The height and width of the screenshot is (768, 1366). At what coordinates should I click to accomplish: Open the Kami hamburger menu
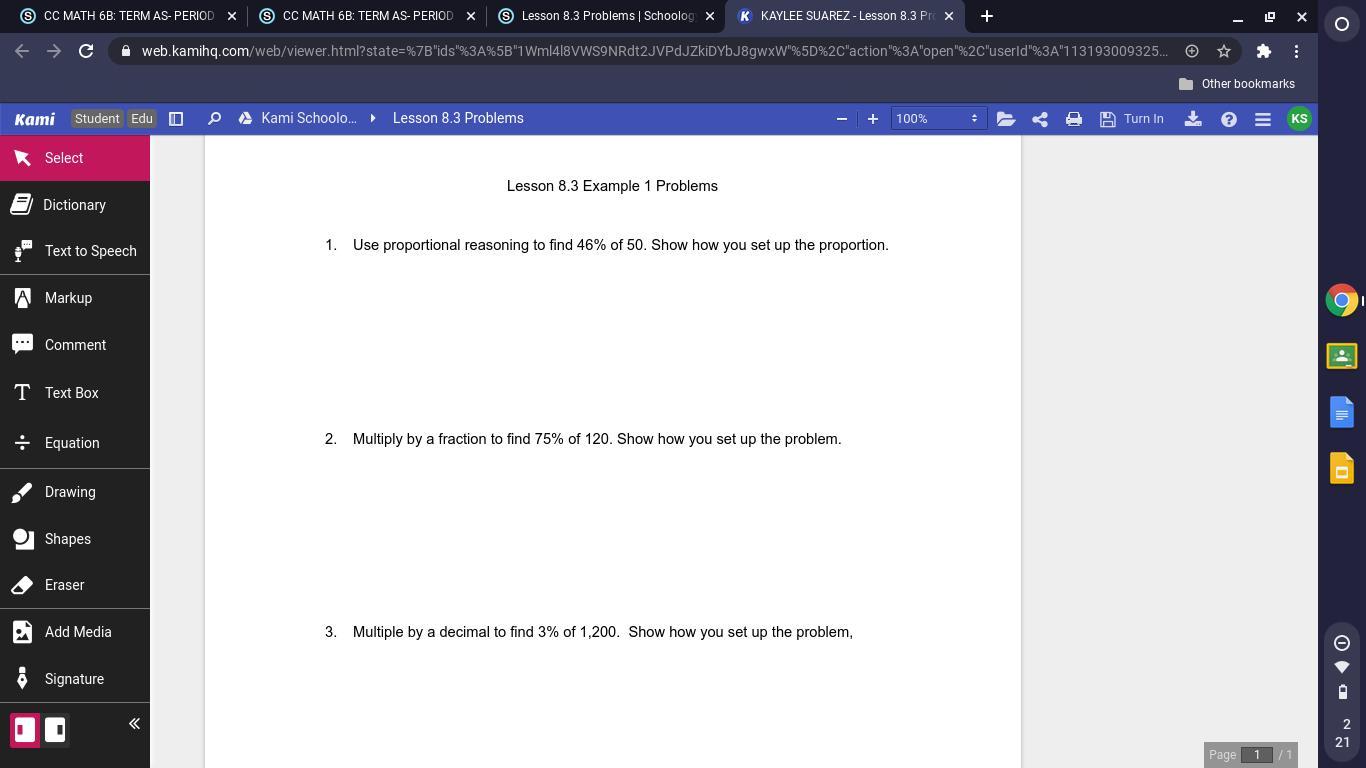coord(1263,119)
